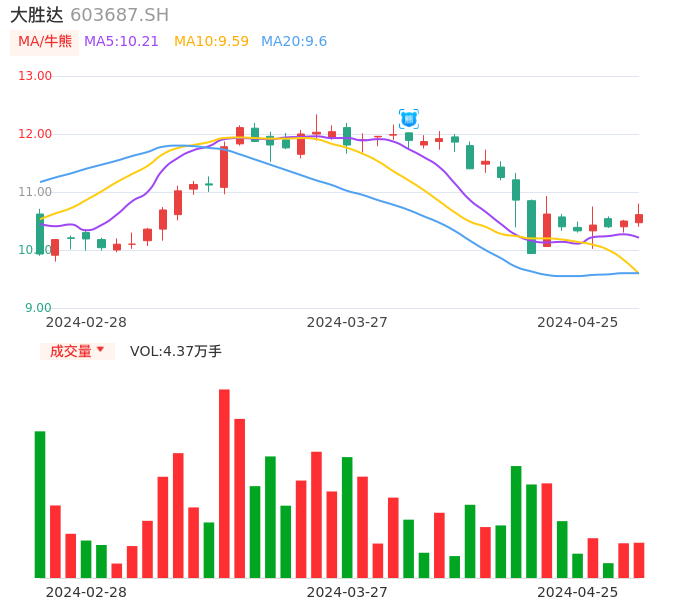Select the leftmost green candlestick
686x606 pixels.
coord(40,234)
